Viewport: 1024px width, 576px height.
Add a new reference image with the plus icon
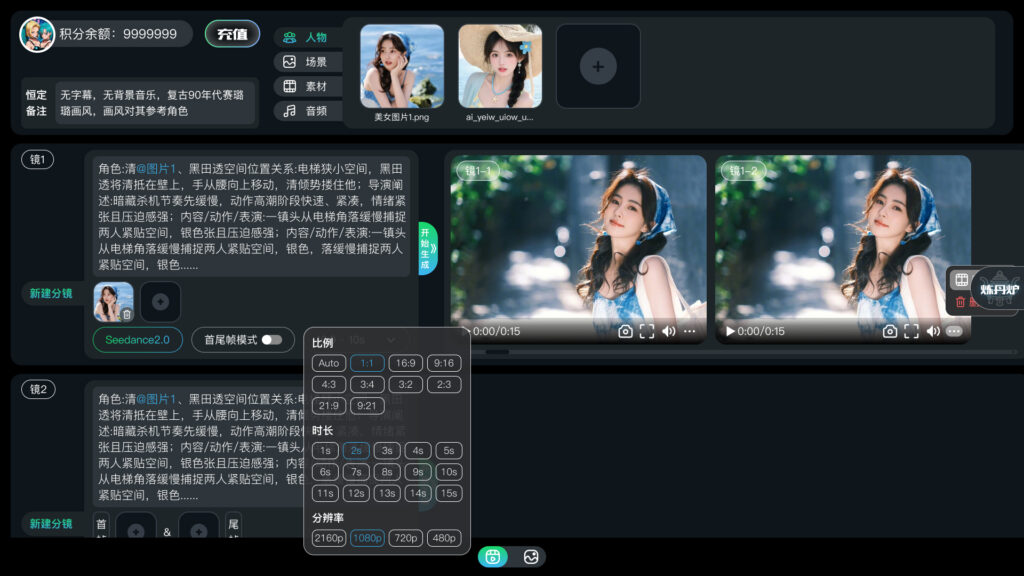click(x=597, y=66)
